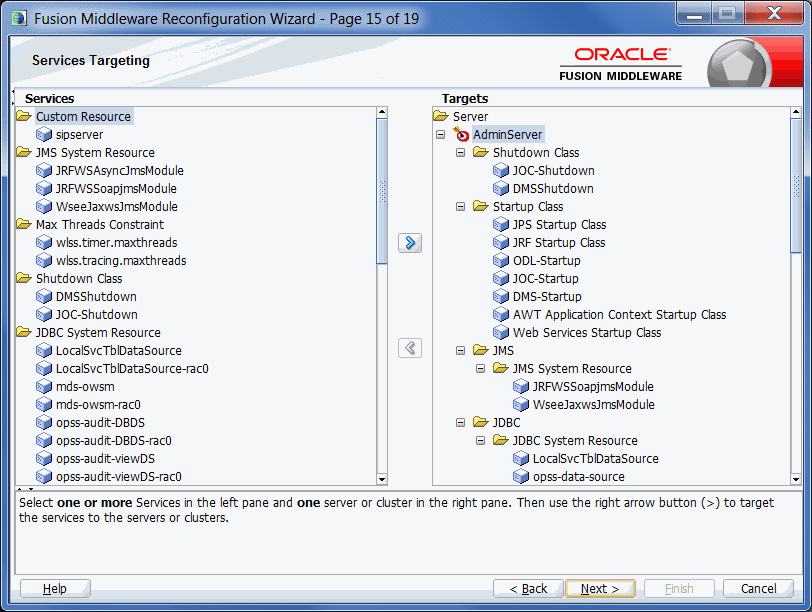812x612 pixels.
Task: Click the JDBC System Resource folder icon in Services
Action: tap(24, 332)
